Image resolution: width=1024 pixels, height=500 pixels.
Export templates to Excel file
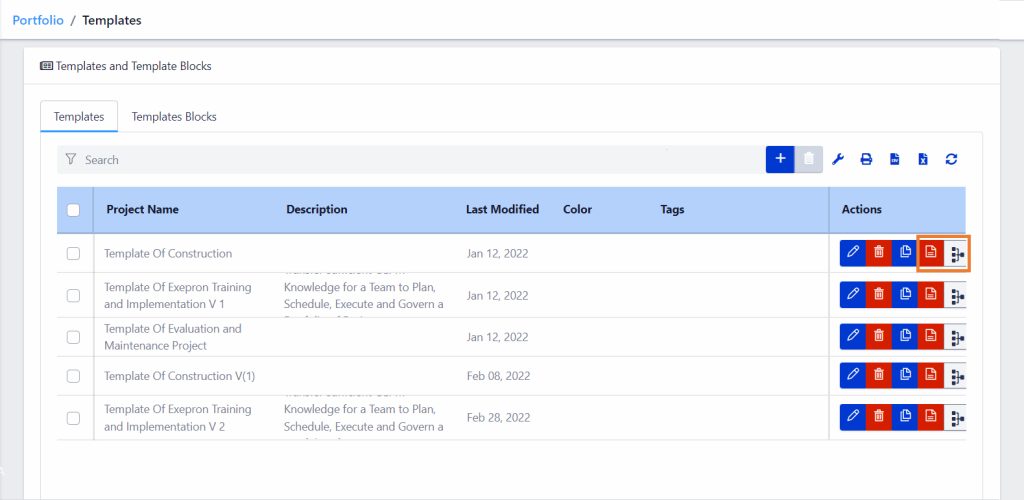(x=923, y=159)
